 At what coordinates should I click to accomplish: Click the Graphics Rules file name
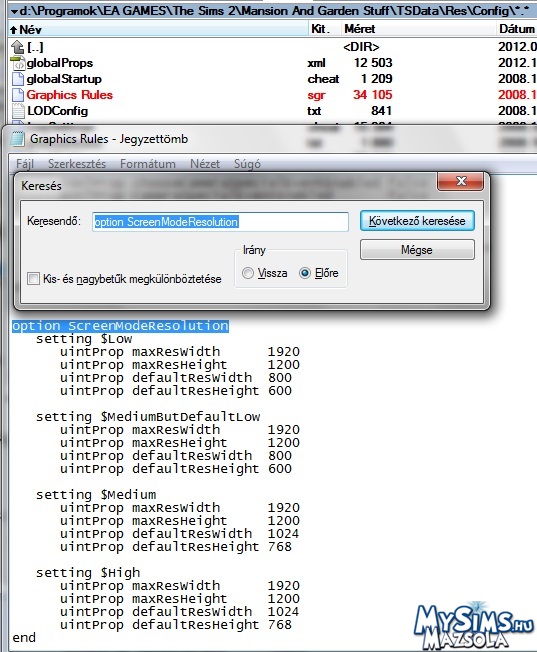pos(69,95)
